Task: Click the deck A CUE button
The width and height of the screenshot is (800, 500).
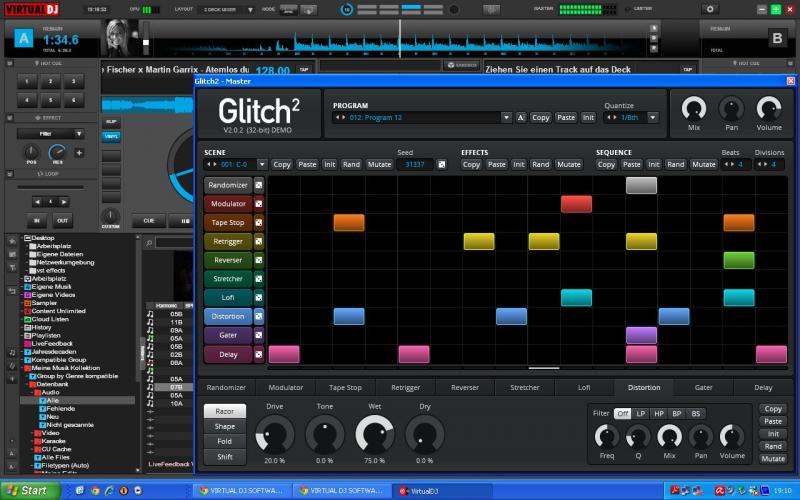Action: 148,221
